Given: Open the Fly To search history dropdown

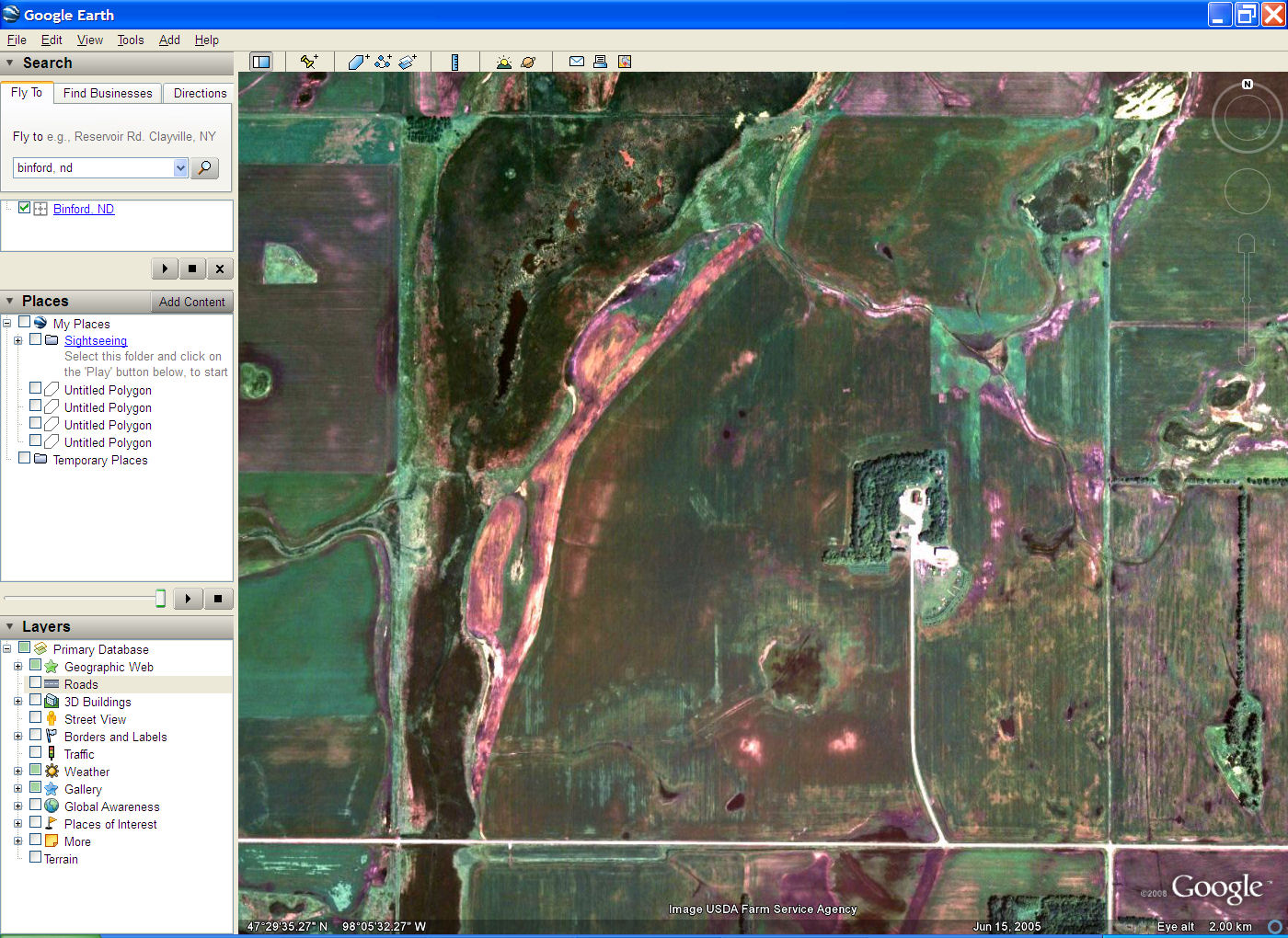Looking at the screenshot, I should 180,167.
